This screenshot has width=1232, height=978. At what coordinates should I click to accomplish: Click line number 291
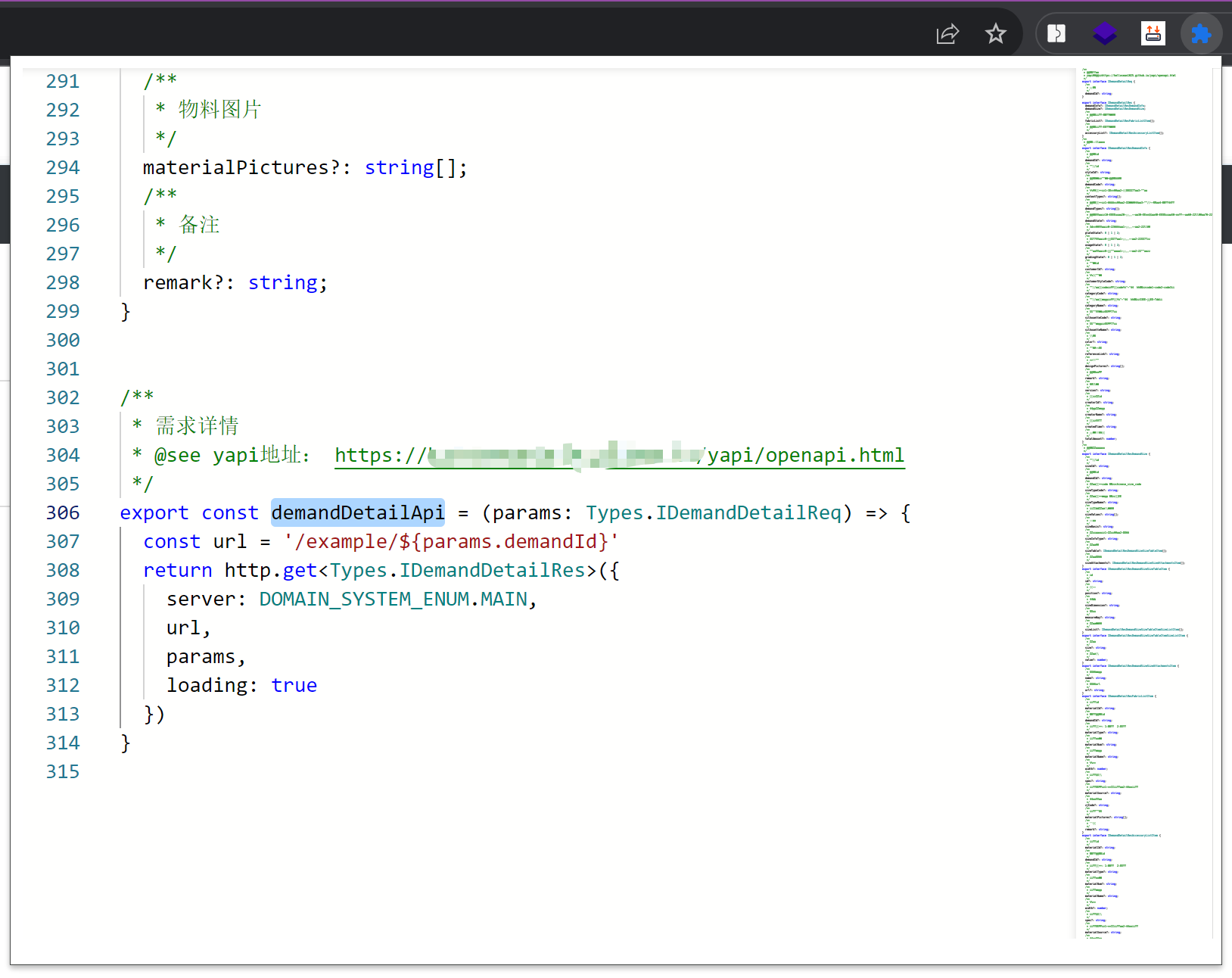click(63, 81)
